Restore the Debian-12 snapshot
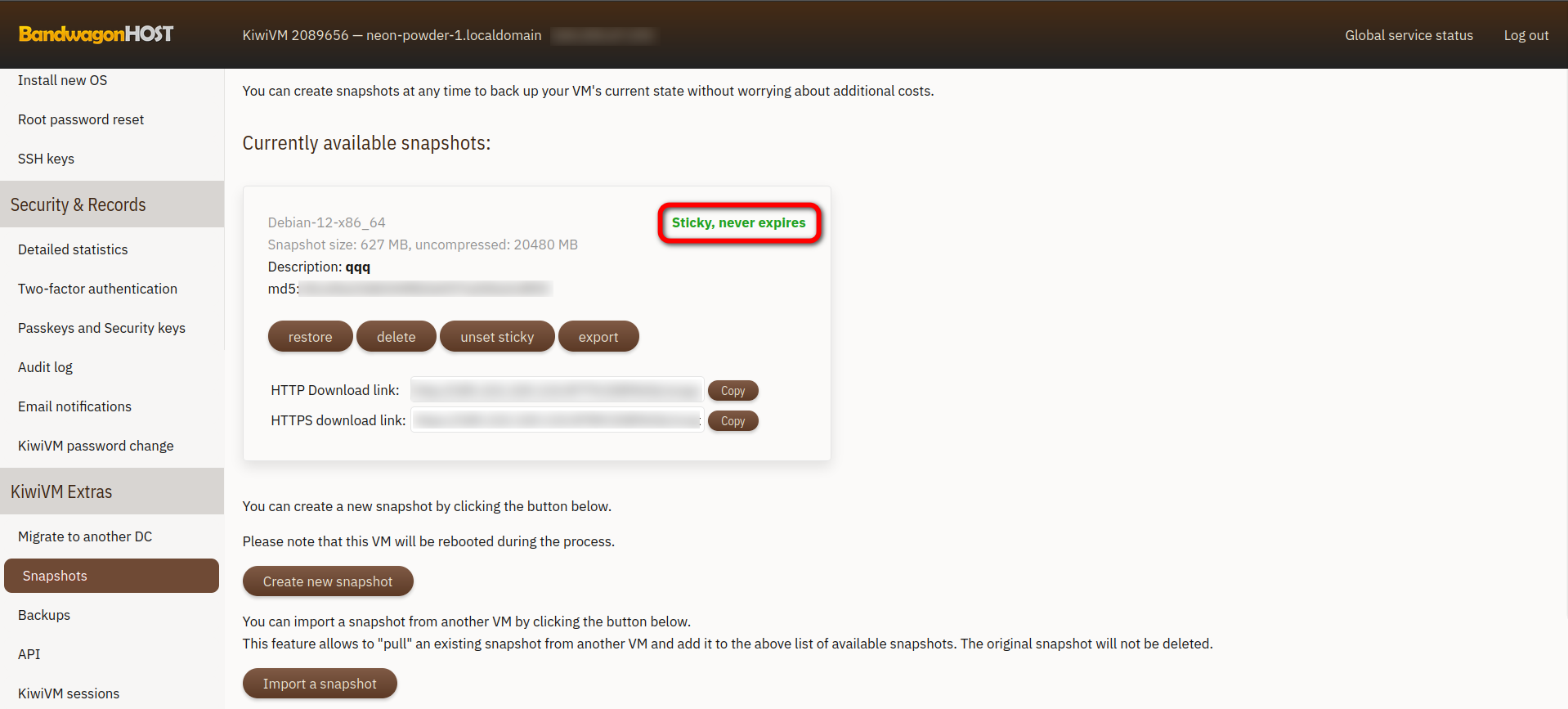Viewport: 1568px width, 709px height. tap(310, 337)
